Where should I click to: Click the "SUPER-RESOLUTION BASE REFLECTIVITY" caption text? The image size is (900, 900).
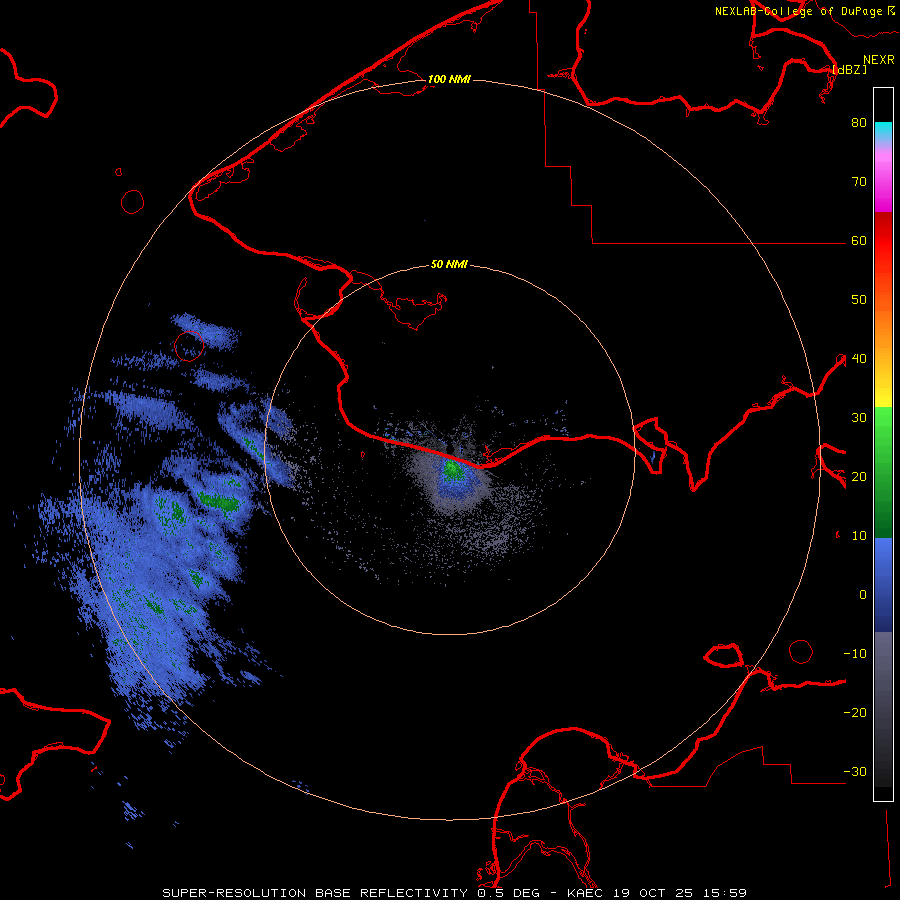pos(315,893)
